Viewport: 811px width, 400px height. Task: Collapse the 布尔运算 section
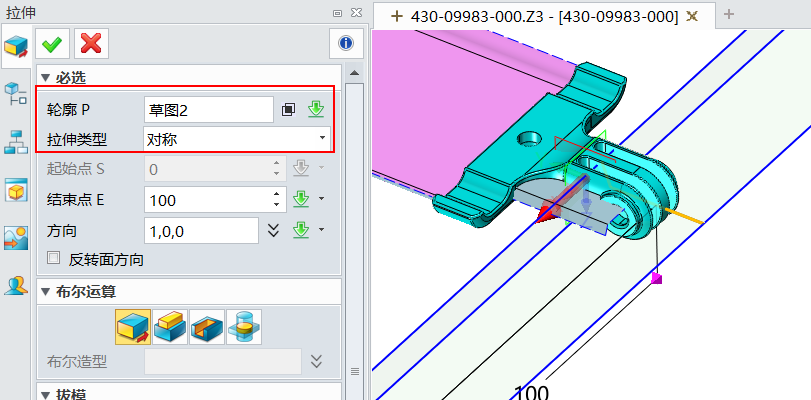tap(45, 291)
